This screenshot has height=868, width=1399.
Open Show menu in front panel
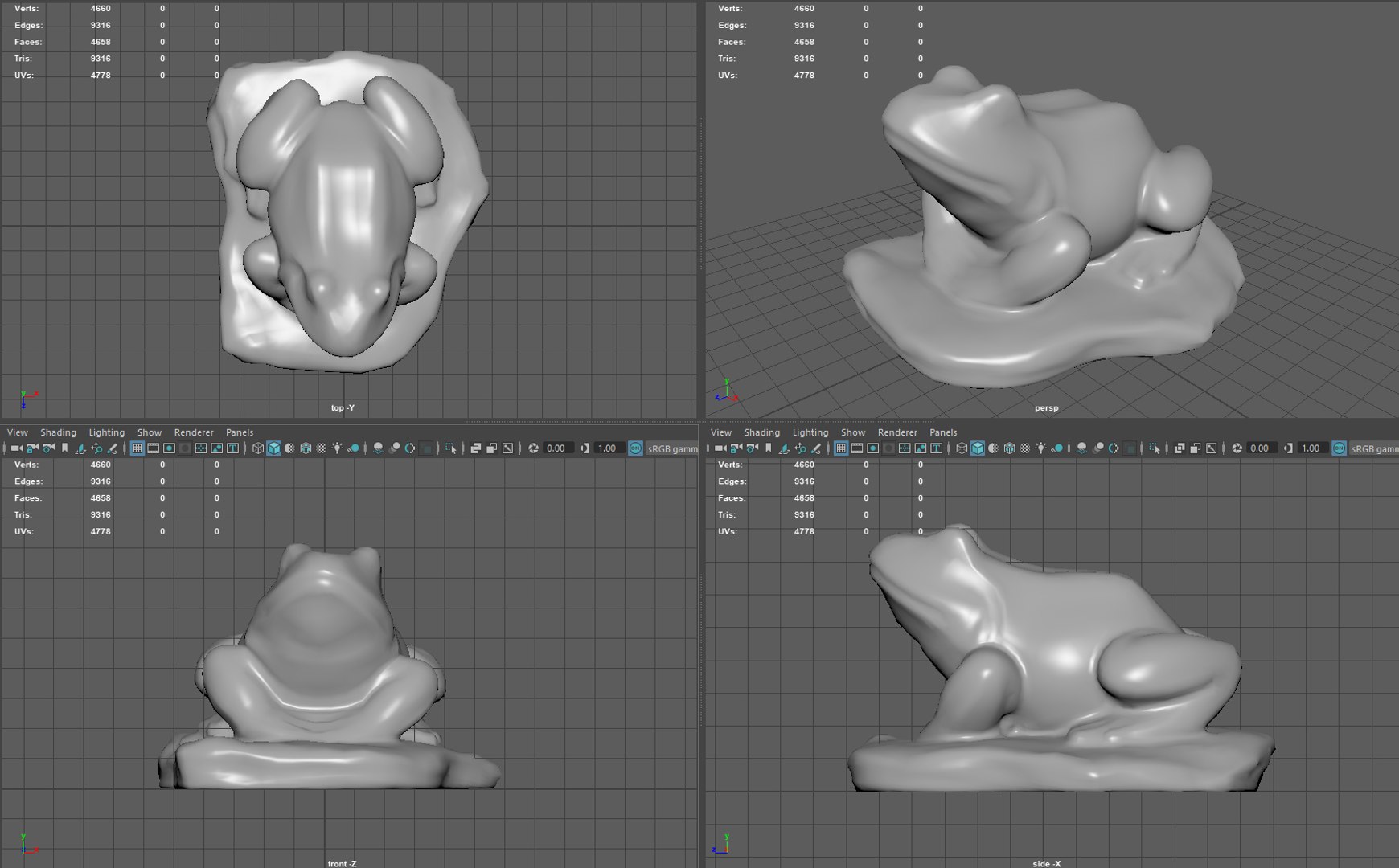point(150,432)
